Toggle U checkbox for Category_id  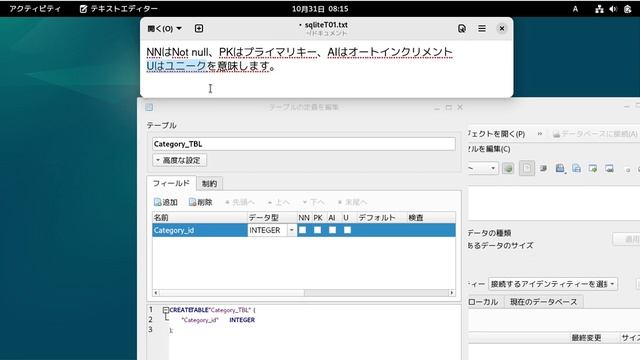tap(347, 230)
